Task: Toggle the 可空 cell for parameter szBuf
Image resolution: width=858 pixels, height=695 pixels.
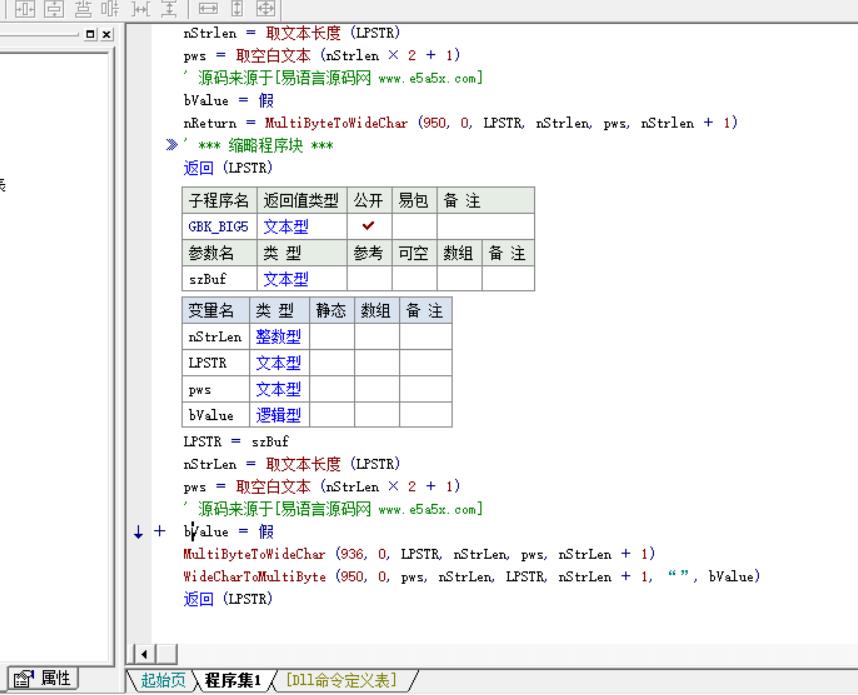Action: tap(414, 279)
